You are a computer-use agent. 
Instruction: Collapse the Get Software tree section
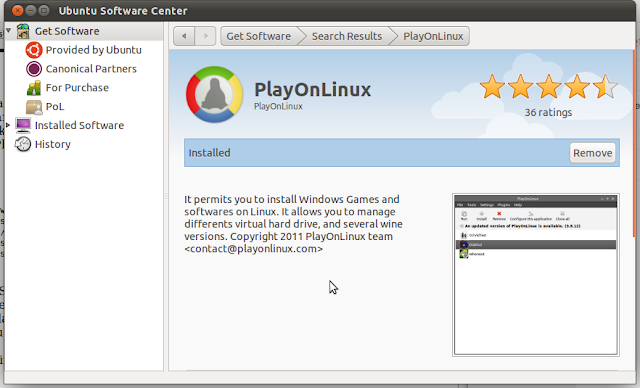click(9, 31)
